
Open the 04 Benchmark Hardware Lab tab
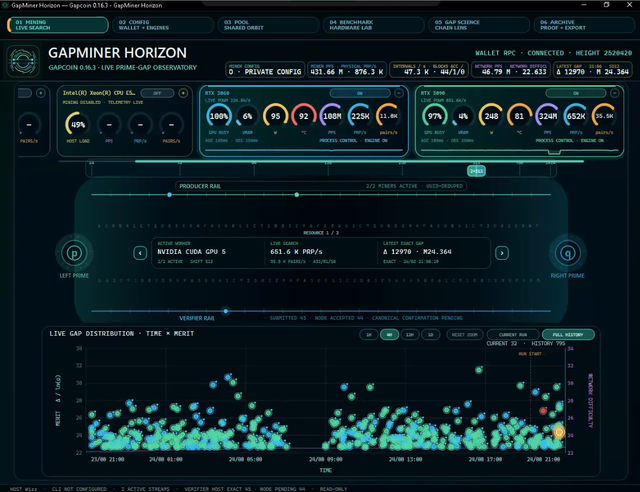click(373, 25)
